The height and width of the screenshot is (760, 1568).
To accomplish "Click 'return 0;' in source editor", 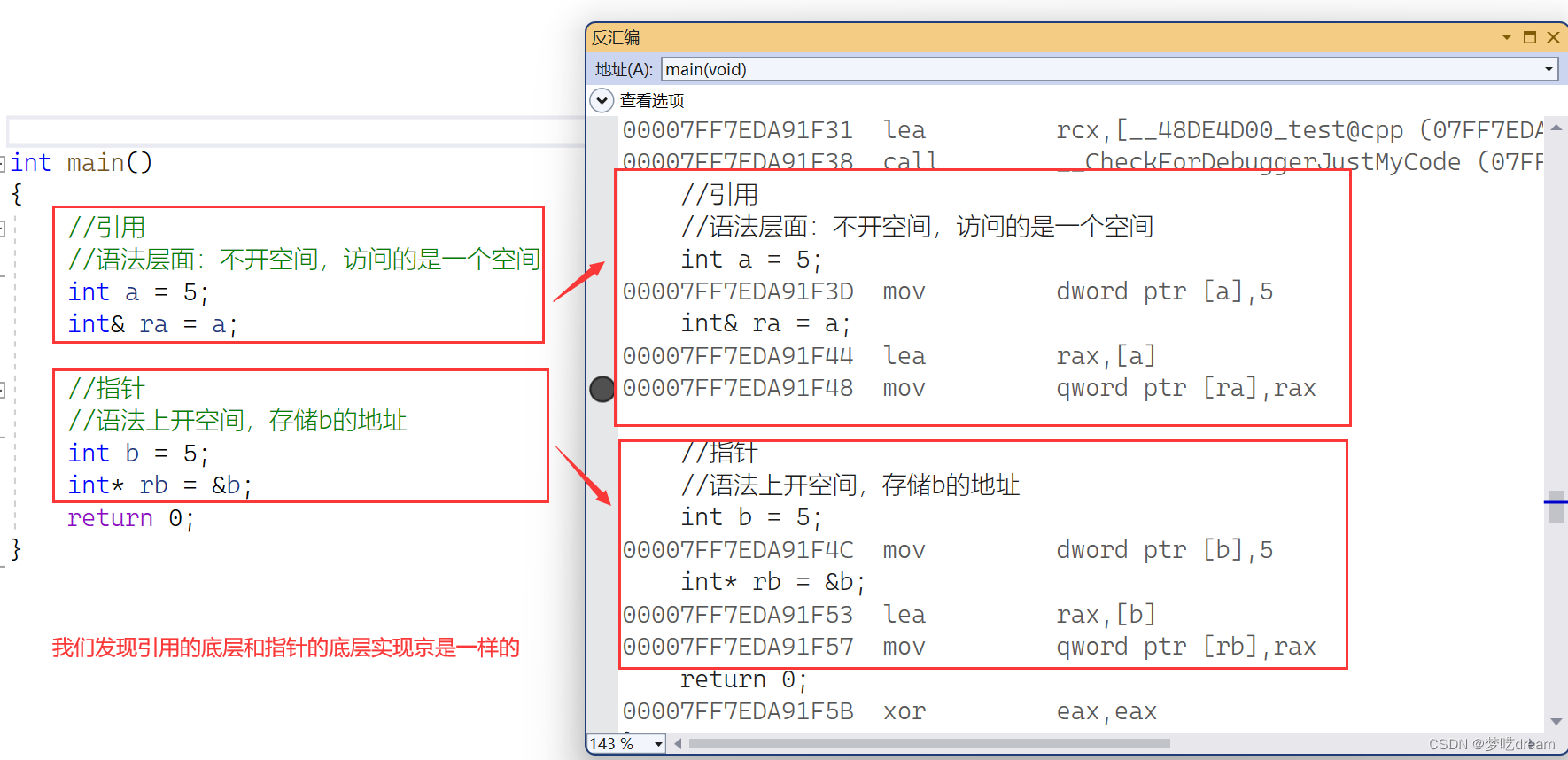I will [x=131, y=518].
